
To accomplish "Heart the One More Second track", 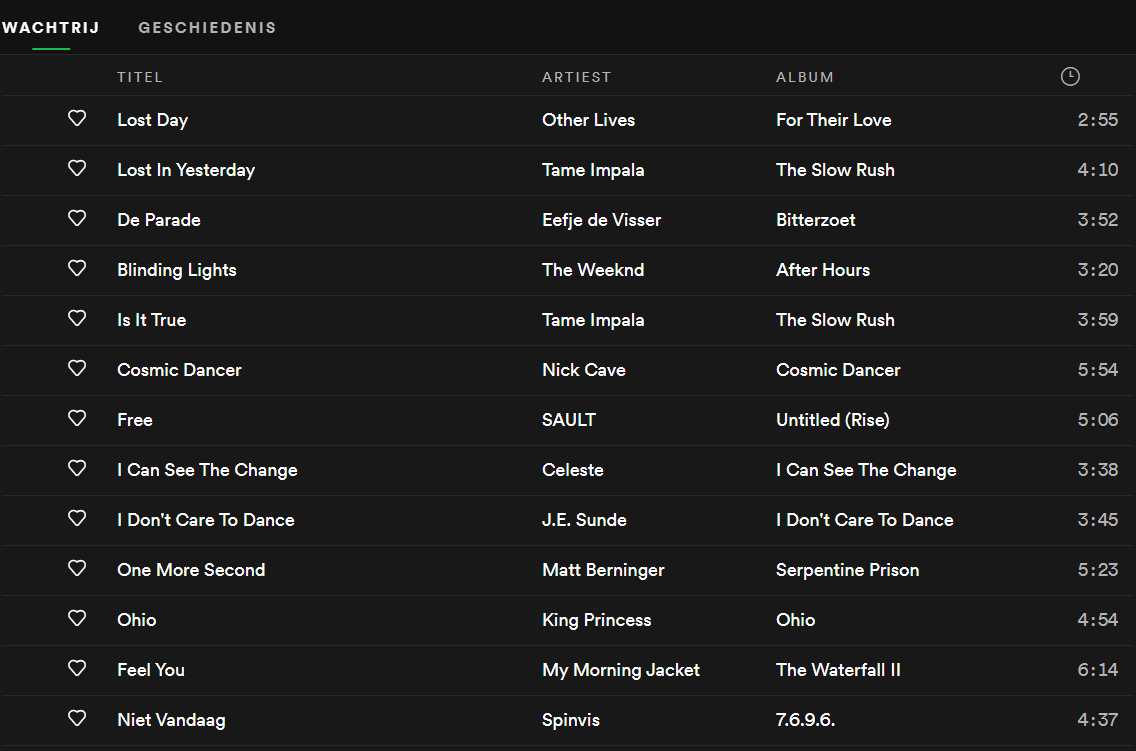I will pyautogui.click(x=77, y=568).
